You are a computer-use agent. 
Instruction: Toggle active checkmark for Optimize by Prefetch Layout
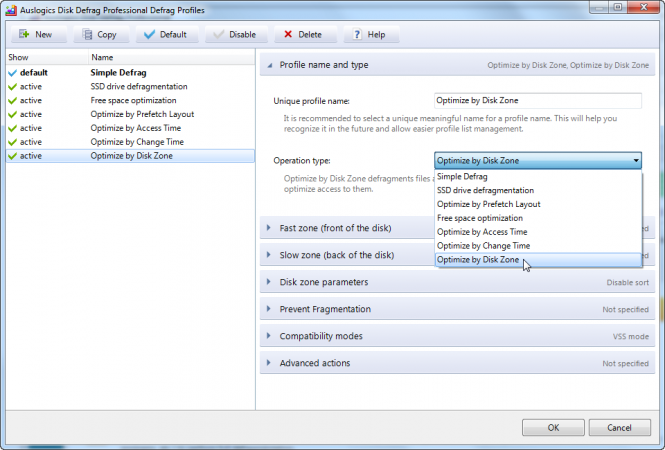(12, 115)
